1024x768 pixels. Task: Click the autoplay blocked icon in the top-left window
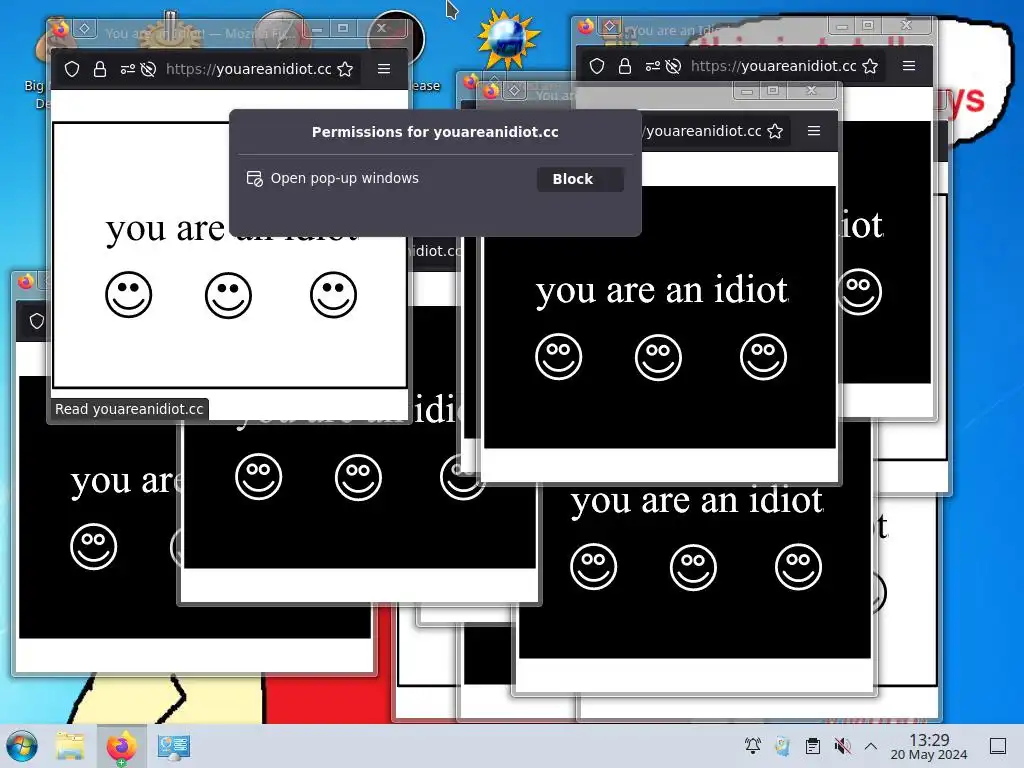[x=149, y=69]
